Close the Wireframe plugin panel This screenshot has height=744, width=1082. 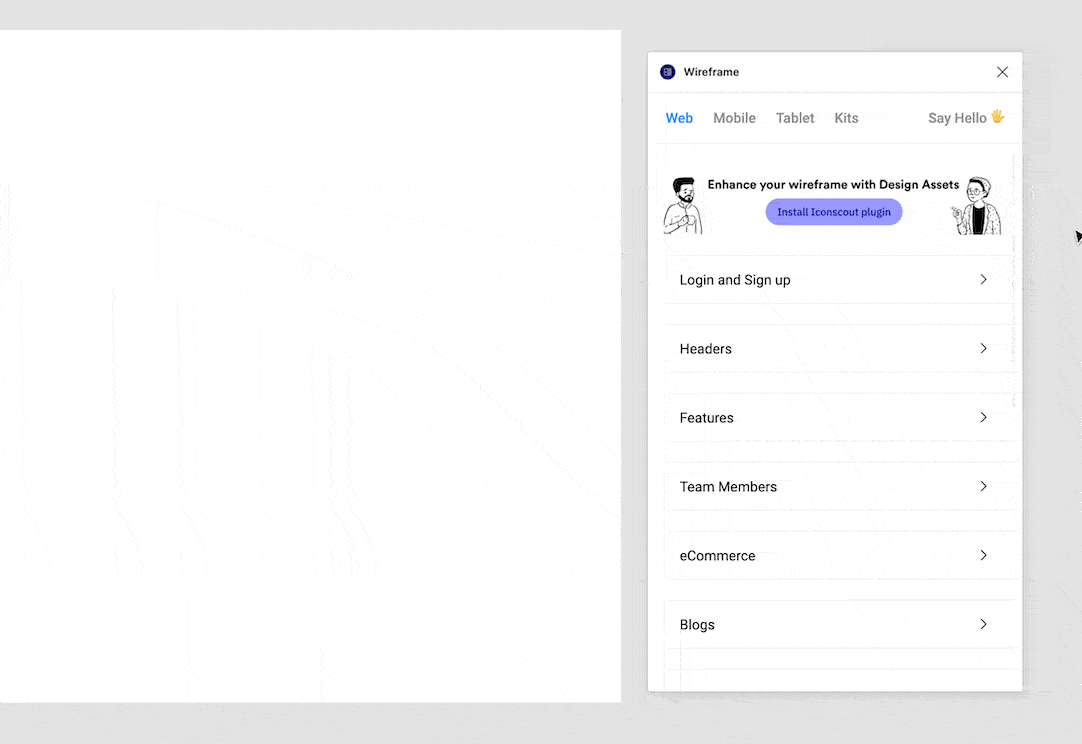pos(1002,72)
